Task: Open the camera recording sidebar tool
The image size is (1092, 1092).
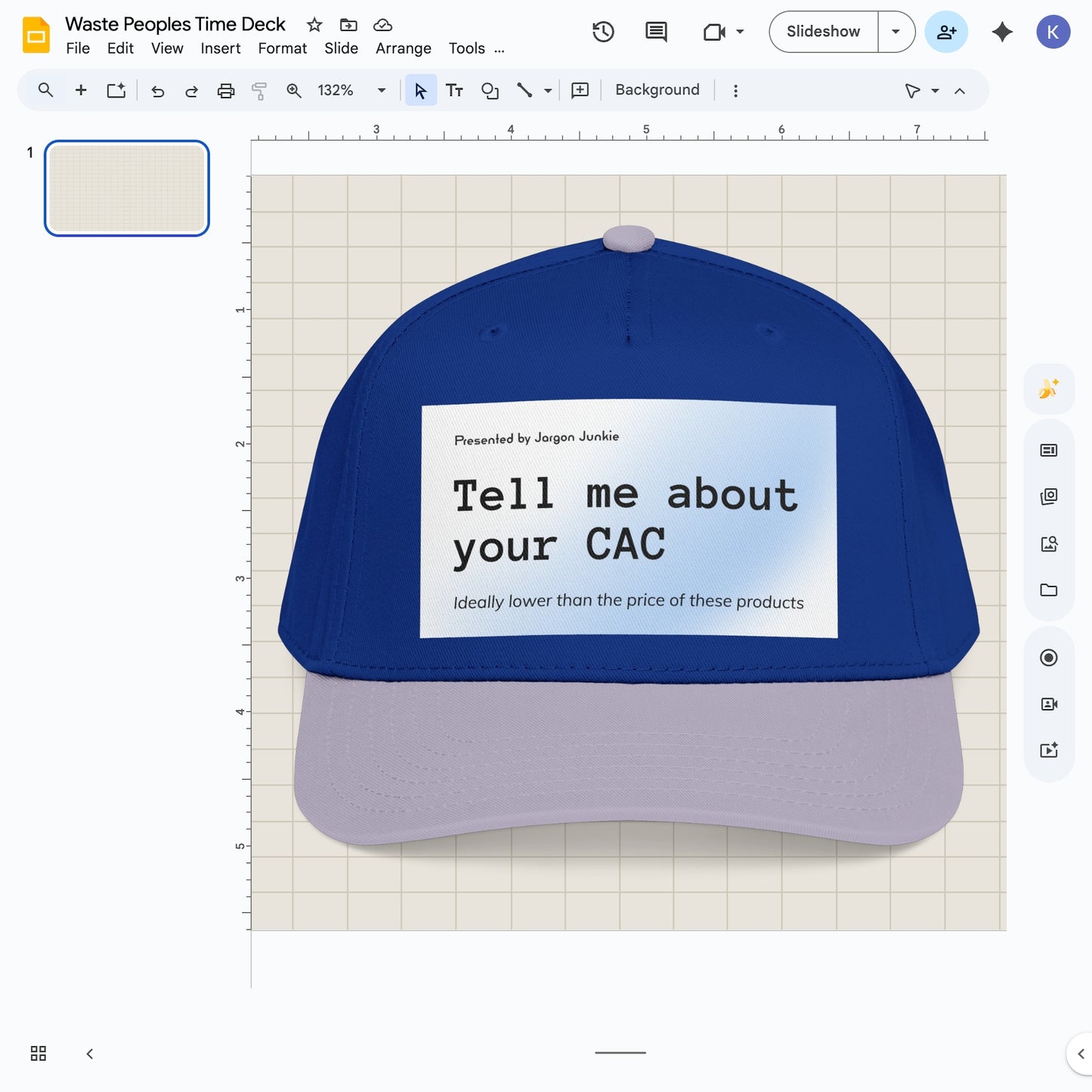Action: tap(1049, 704)
